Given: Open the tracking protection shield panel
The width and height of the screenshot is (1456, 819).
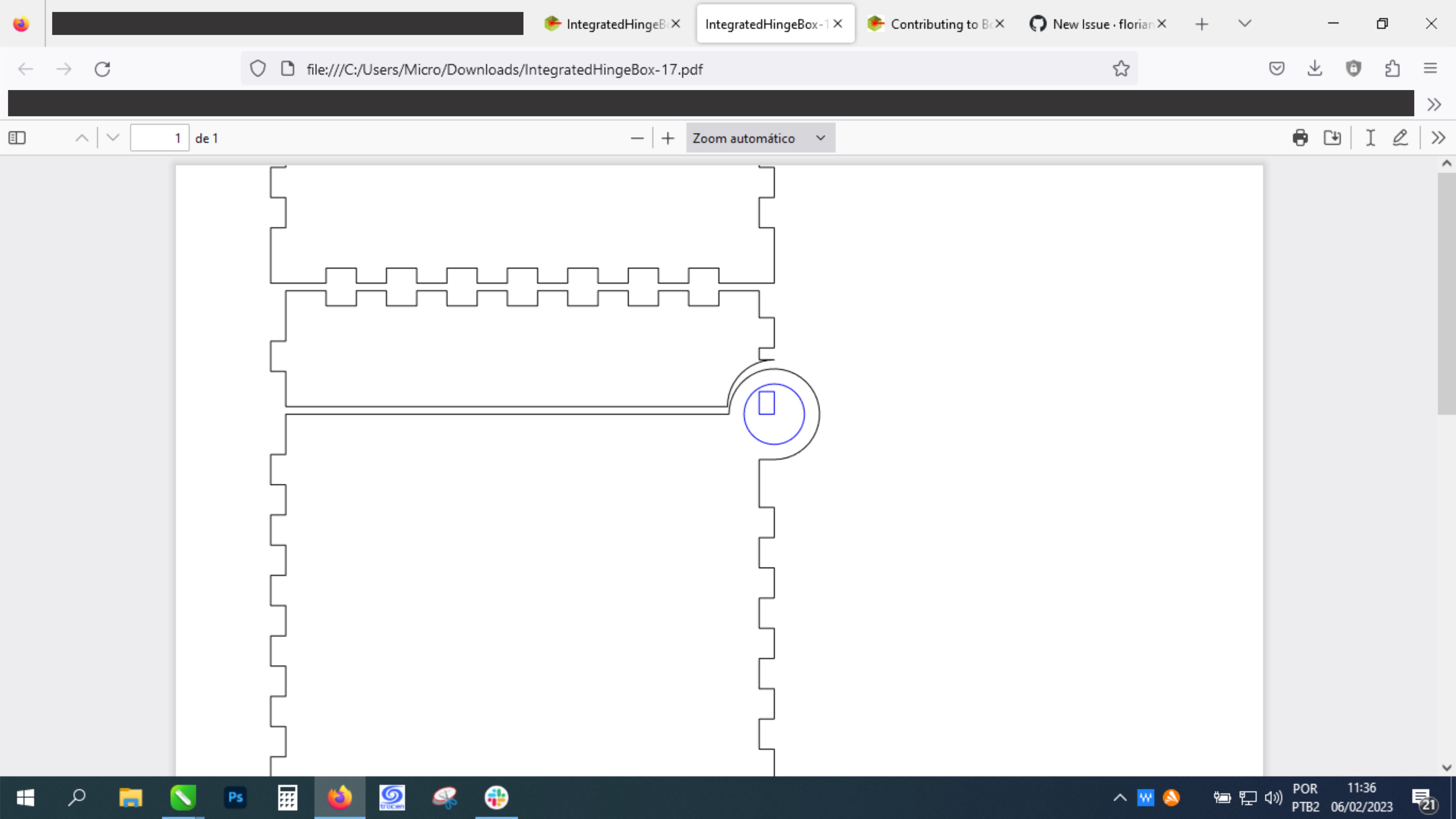Looking at the screenshot, I should tap(258, 68).
